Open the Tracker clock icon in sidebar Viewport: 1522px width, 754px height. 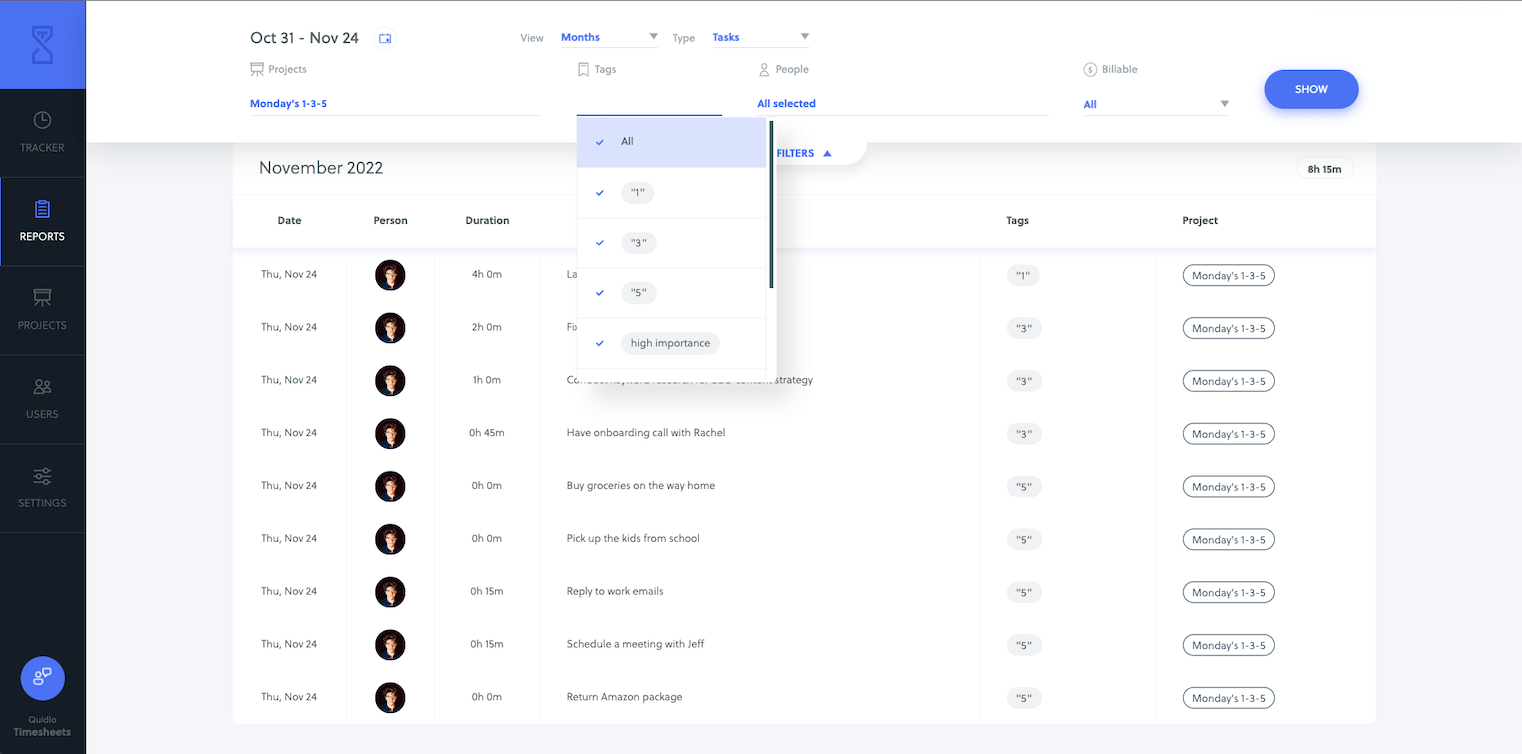(42, 120)
